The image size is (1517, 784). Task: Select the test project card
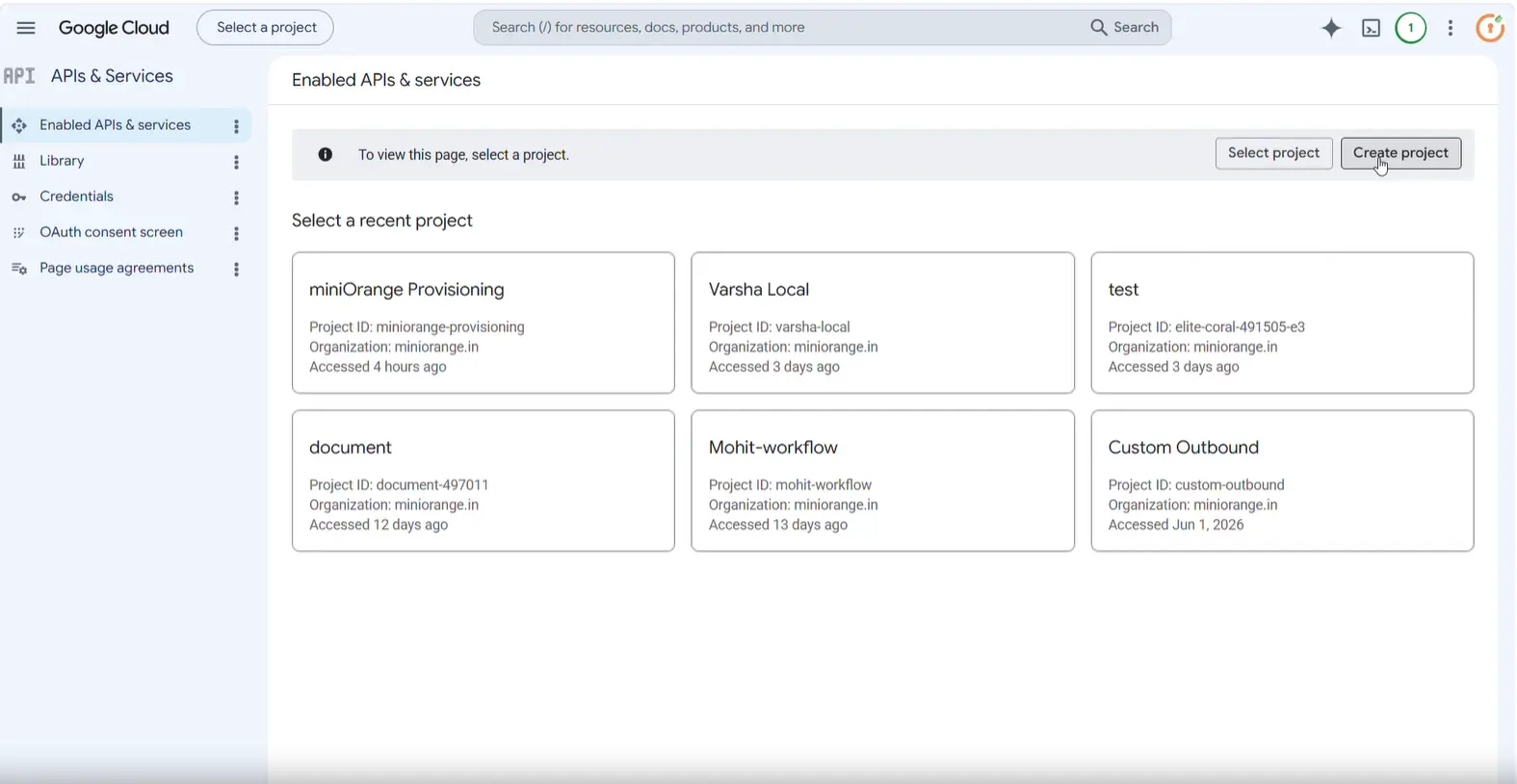pos(1282,323)
